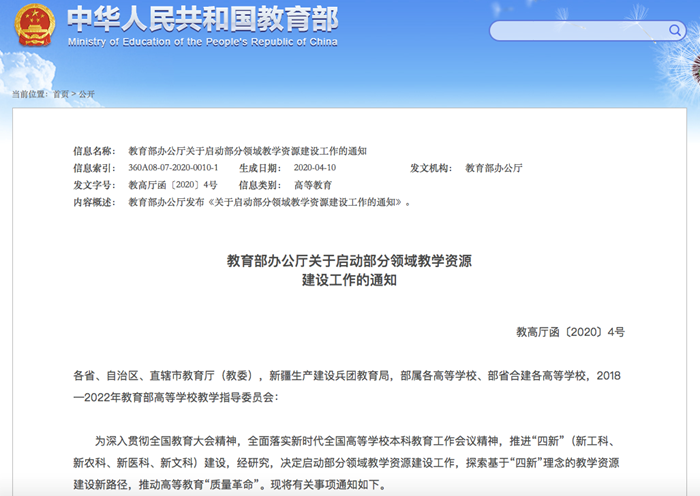The height and width of the screenshot is (496, 700).
Task: Select the 生成日期 label
Action: (260, 168)
